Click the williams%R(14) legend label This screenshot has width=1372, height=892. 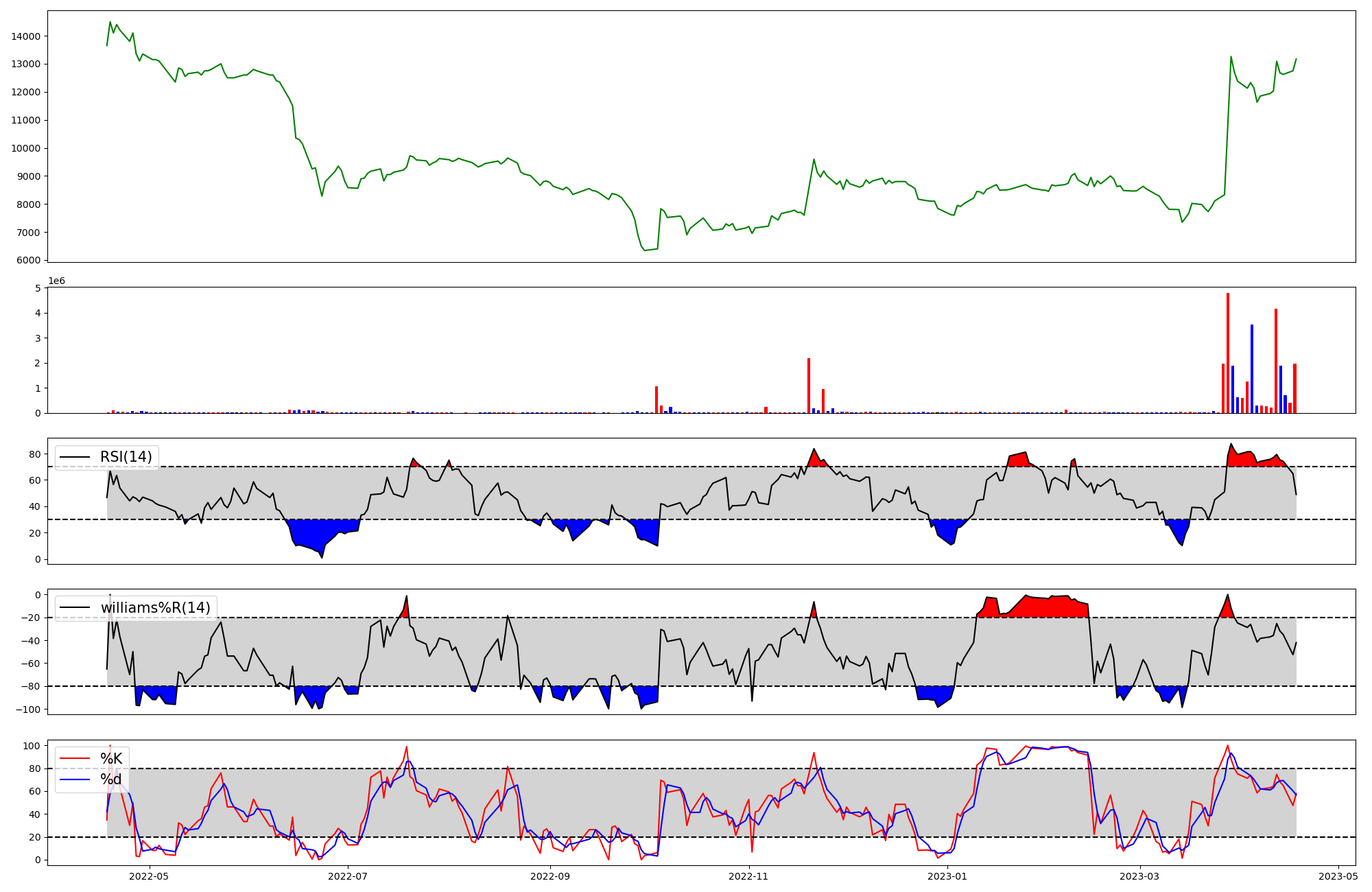point(155,608)
